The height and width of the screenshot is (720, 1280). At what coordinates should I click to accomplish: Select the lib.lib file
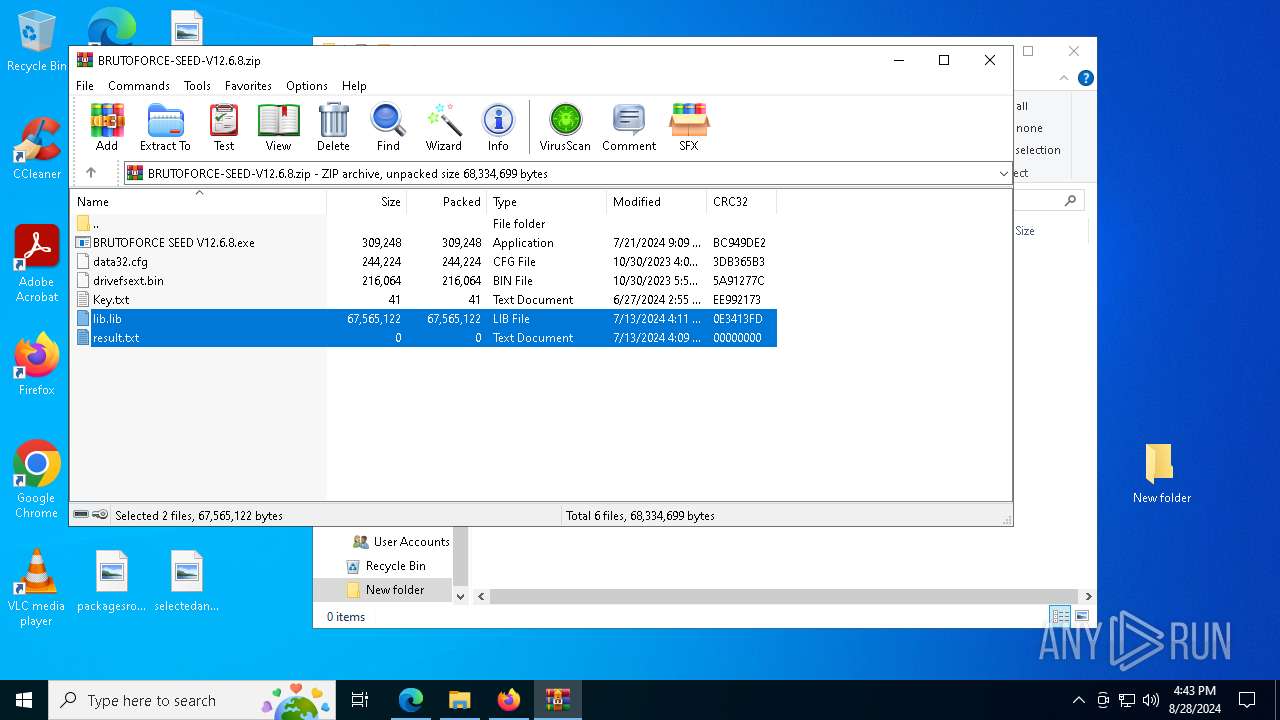(x=425, y=319)
